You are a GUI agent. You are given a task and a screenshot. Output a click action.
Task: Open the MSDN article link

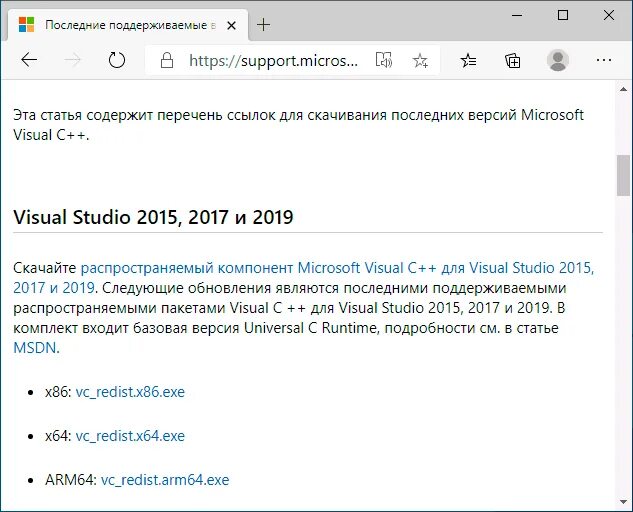(x=35, y=347)
